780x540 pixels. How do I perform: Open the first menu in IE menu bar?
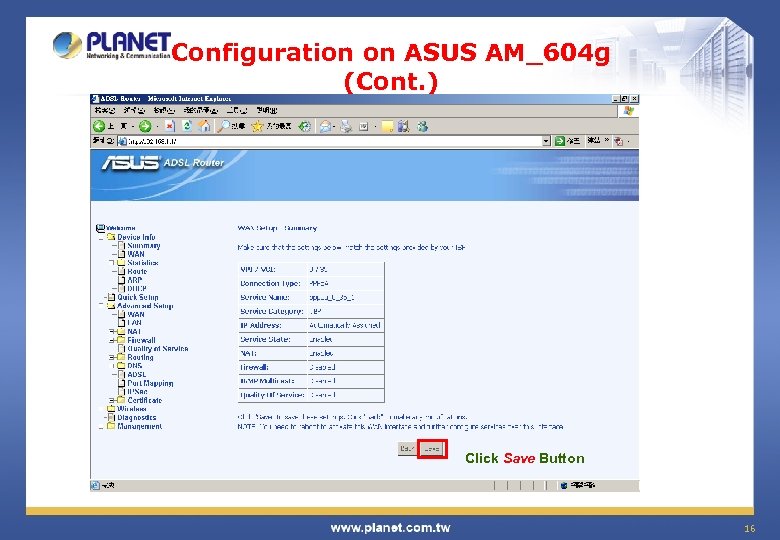coord(104,110)
